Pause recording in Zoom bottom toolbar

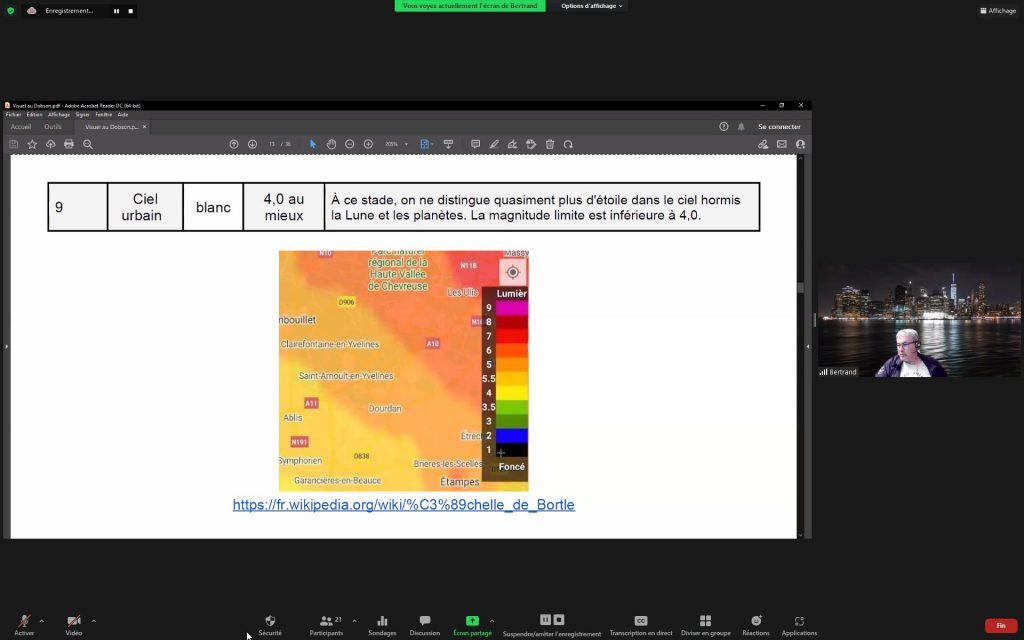[545, 620]
